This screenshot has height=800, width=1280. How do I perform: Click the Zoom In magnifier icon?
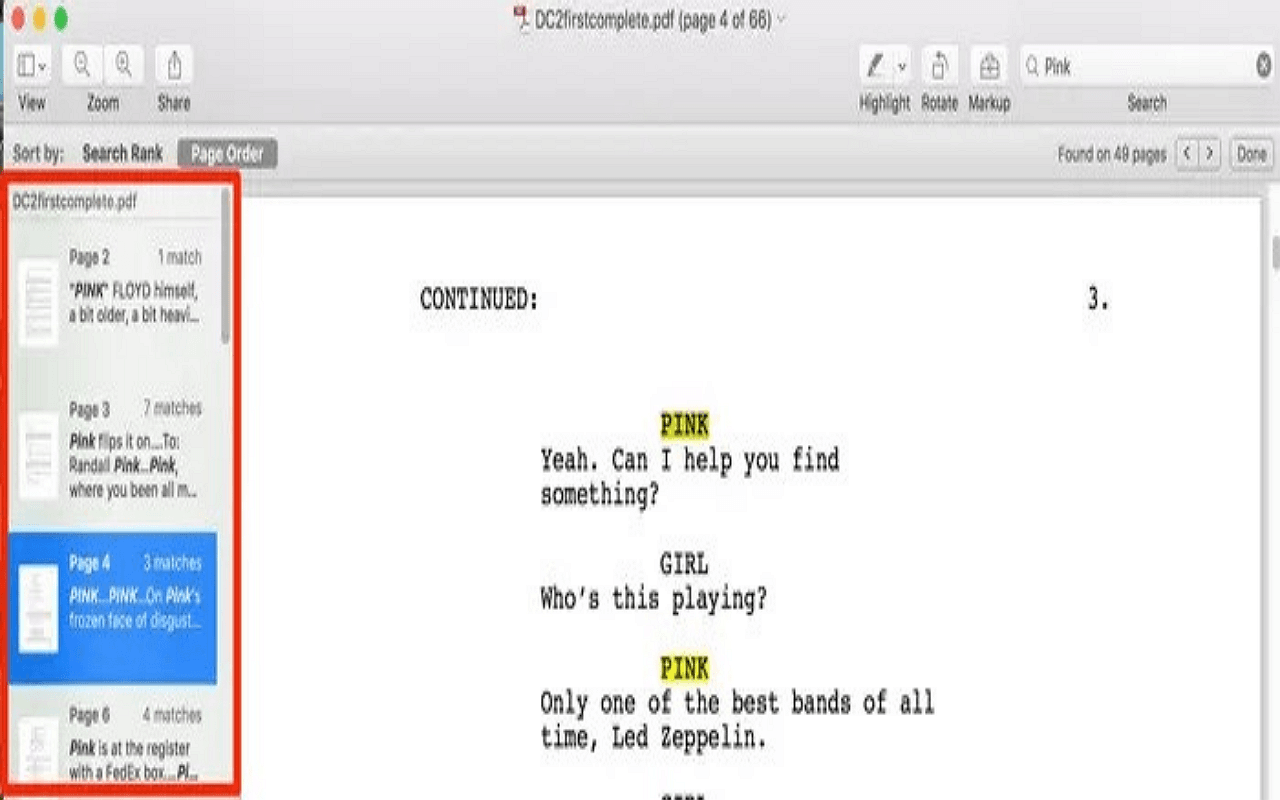click(x=123, y=66)
